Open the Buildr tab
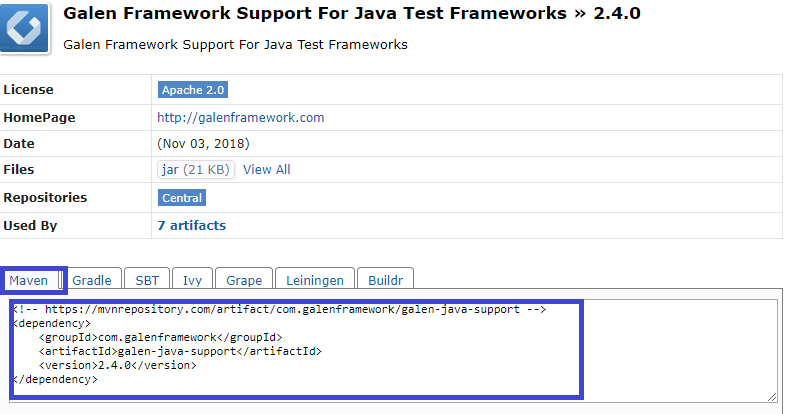The image size is (786, 414). [385, 281]
